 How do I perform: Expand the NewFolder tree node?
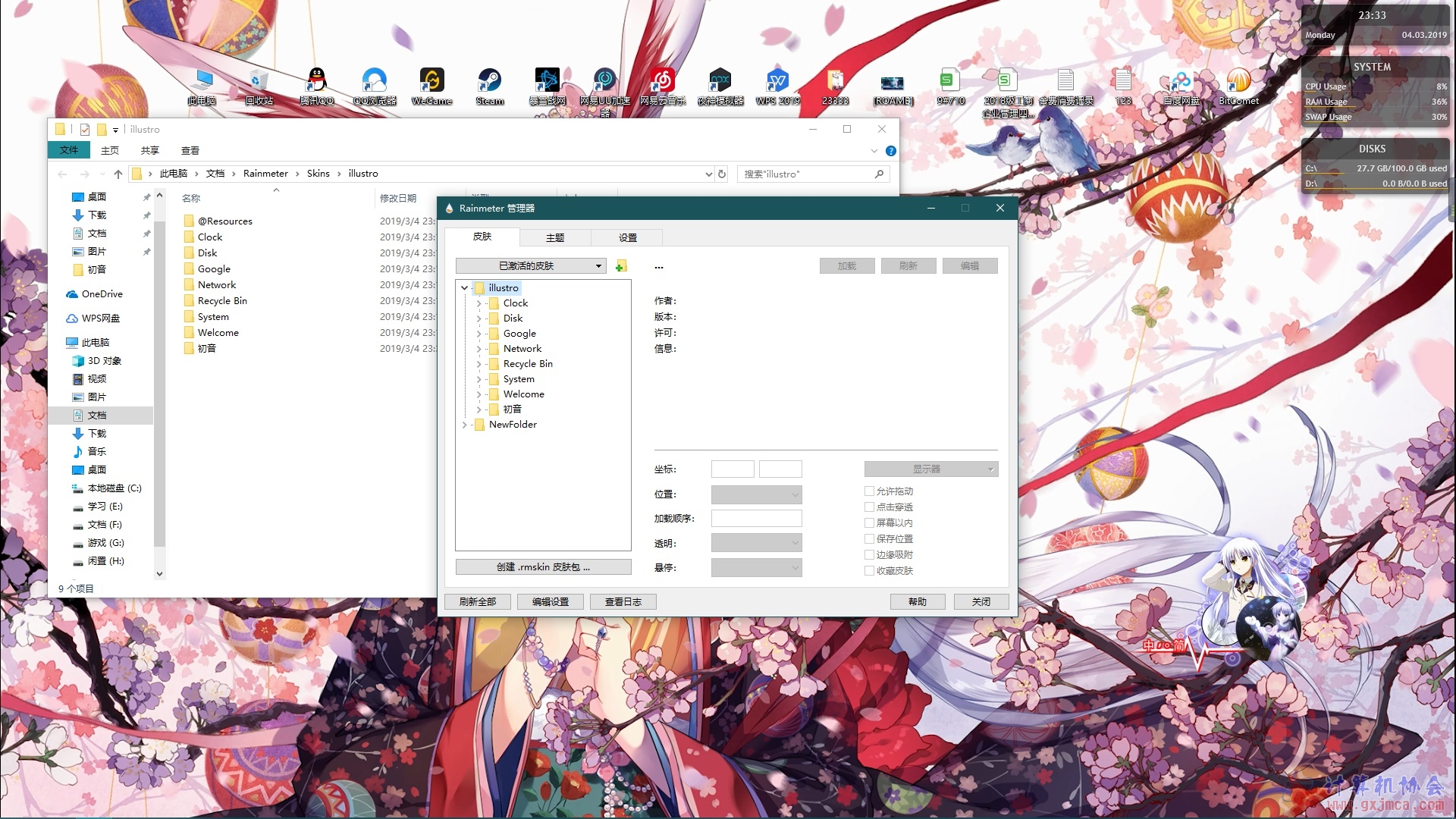(x=464, y=425)
